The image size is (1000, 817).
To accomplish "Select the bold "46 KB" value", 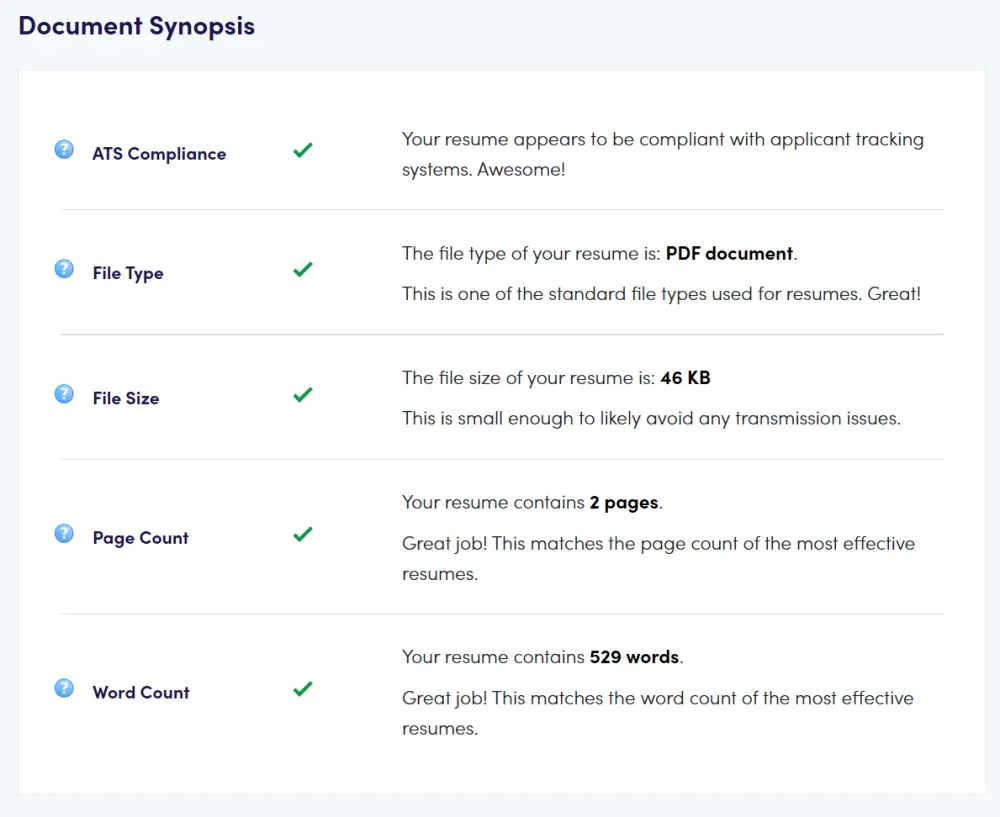I will pyautogui.click(x=685, y=378).
